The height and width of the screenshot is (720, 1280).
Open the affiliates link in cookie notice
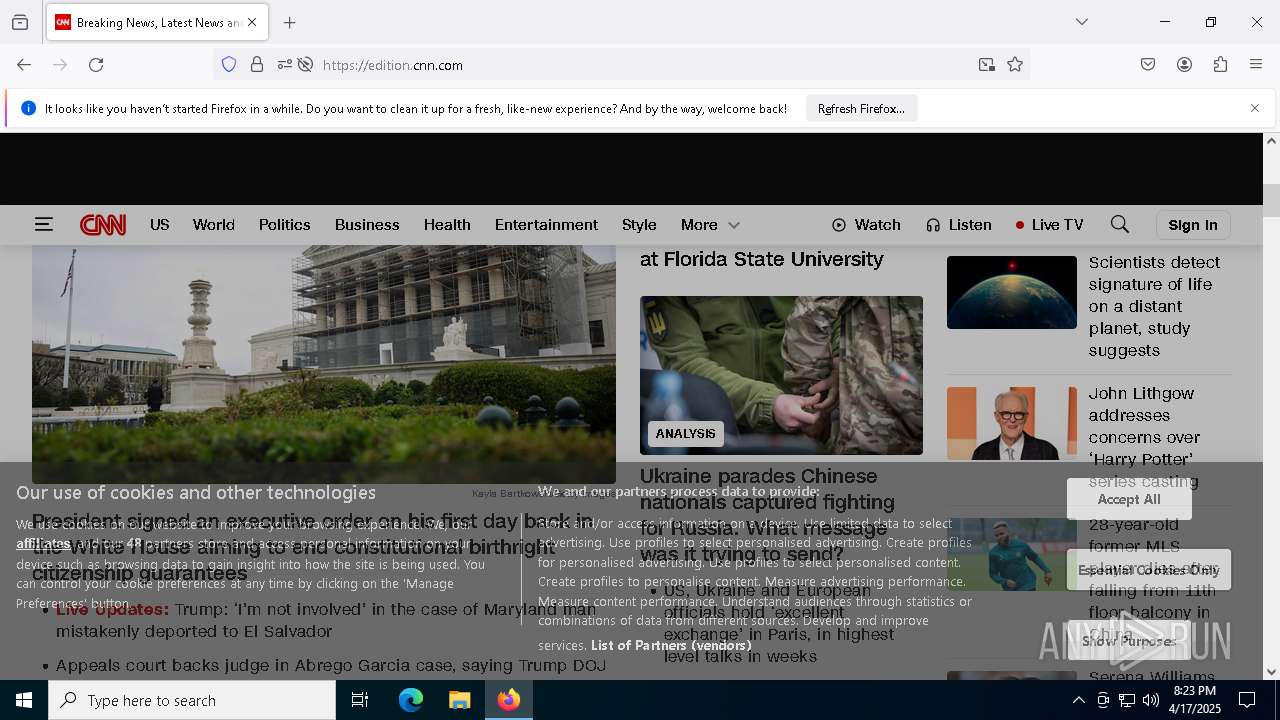click(x=43, y=544)
